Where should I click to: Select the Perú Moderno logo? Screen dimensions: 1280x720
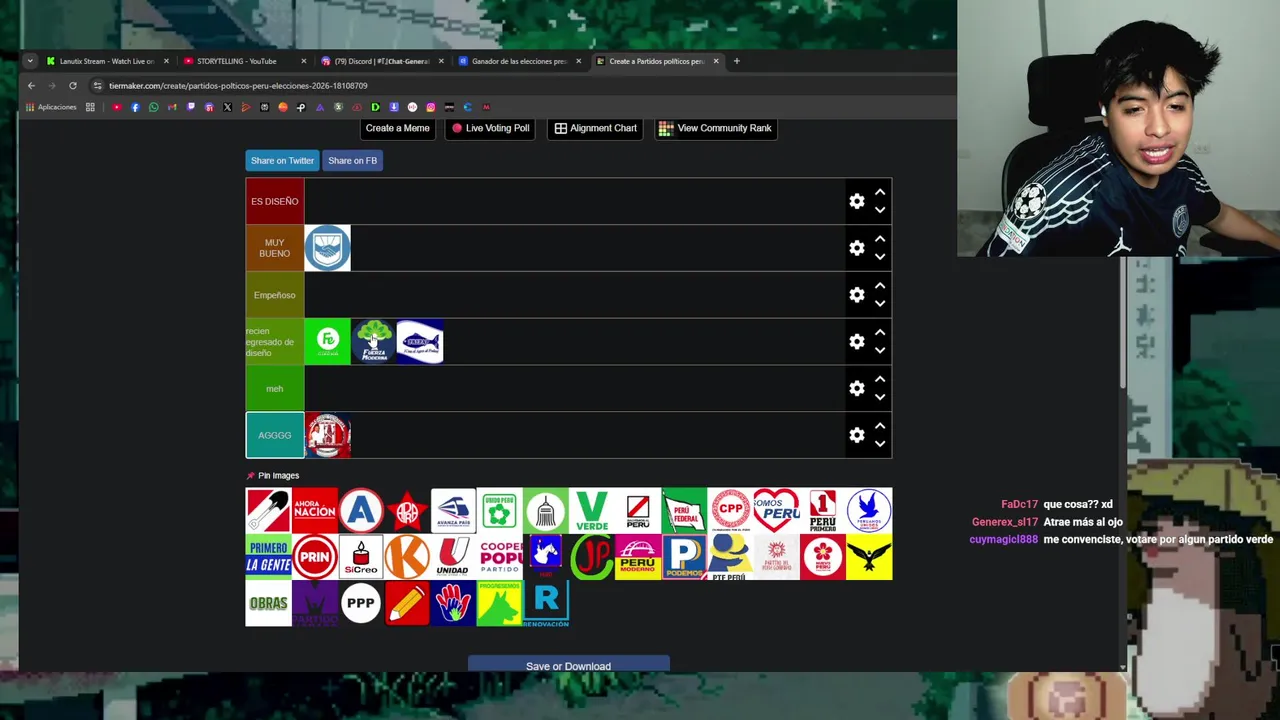pyautogui.click(x=638, y=557)
